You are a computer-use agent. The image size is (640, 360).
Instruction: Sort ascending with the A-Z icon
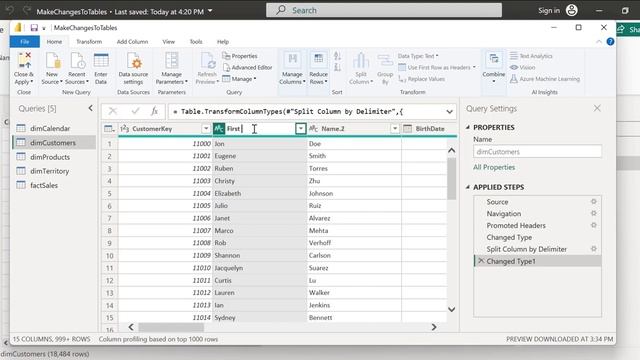click(337, 56)
